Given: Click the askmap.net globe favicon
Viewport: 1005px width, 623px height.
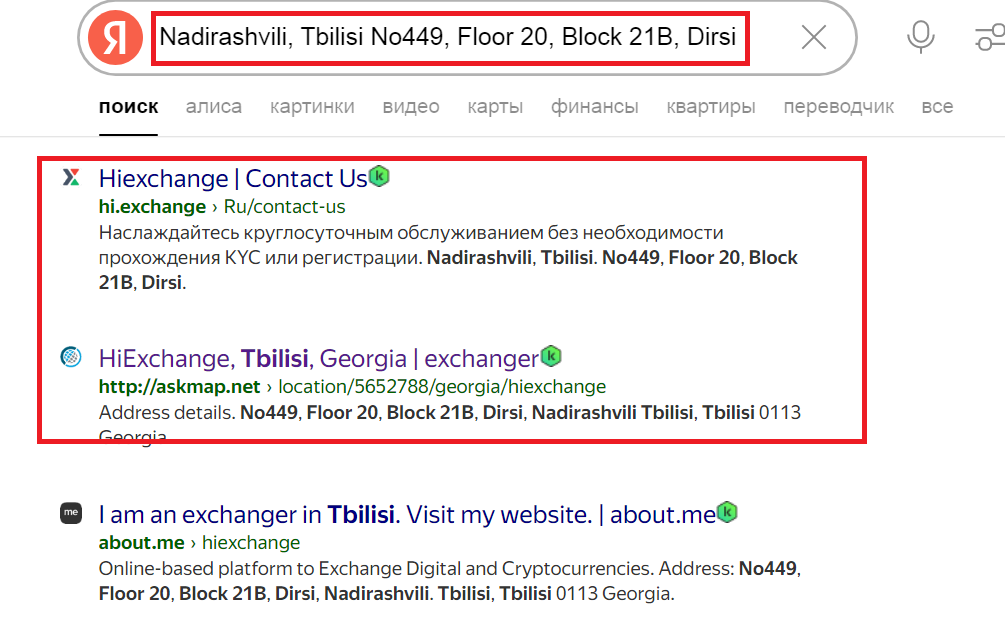Looking at the screenshot, I should [x=71, y=357].
